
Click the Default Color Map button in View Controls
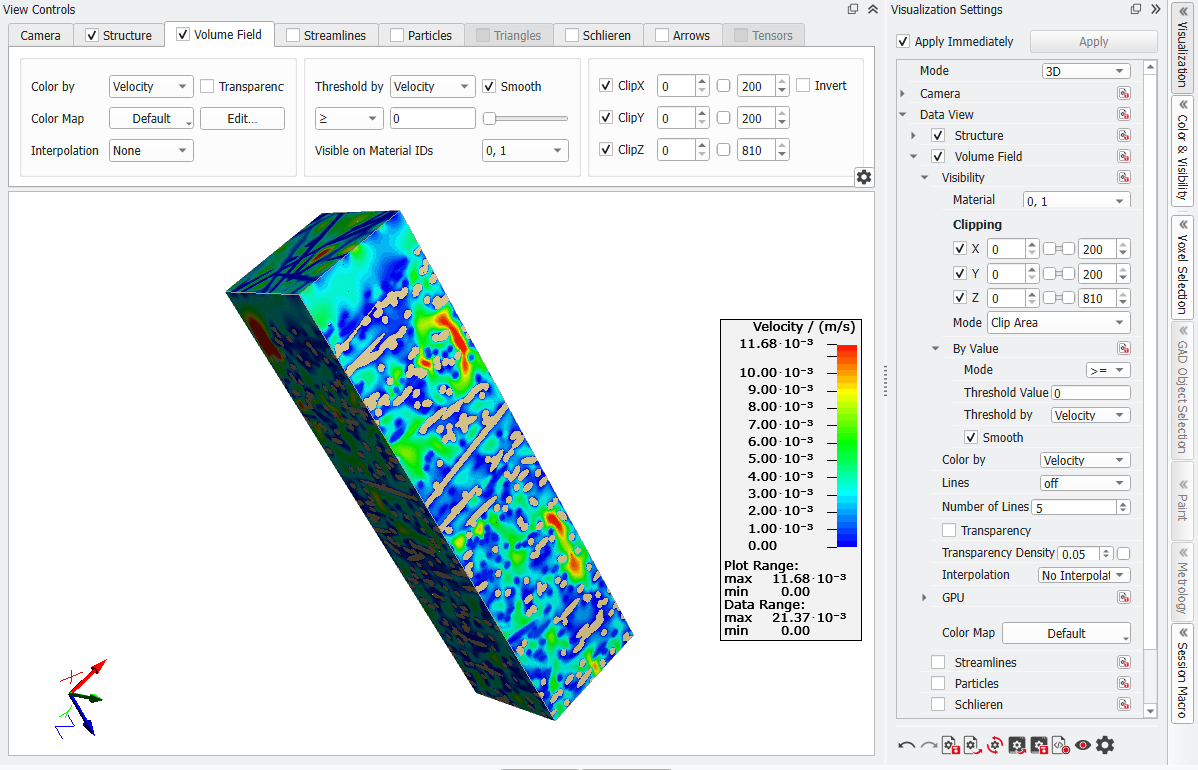[151, 118]
